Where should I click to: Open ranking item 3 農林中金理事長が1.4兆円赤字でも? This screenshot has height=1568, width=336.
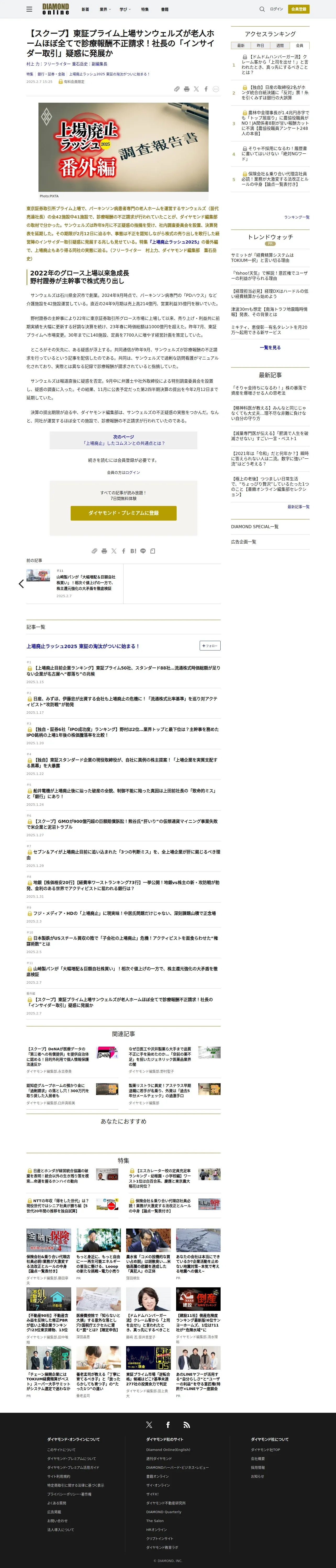point(275,123)
